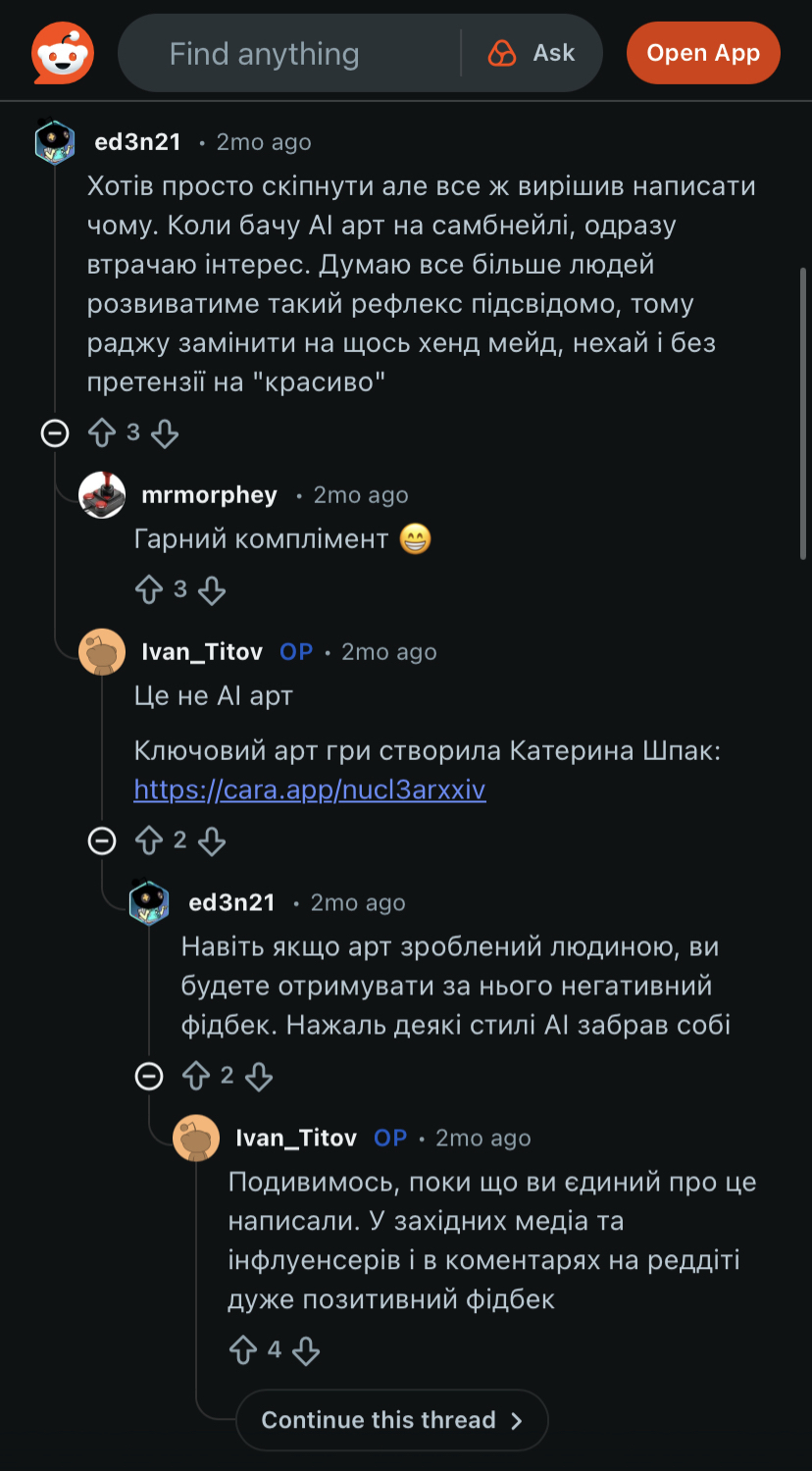Open the Reddit home logo

pos(63,53)
